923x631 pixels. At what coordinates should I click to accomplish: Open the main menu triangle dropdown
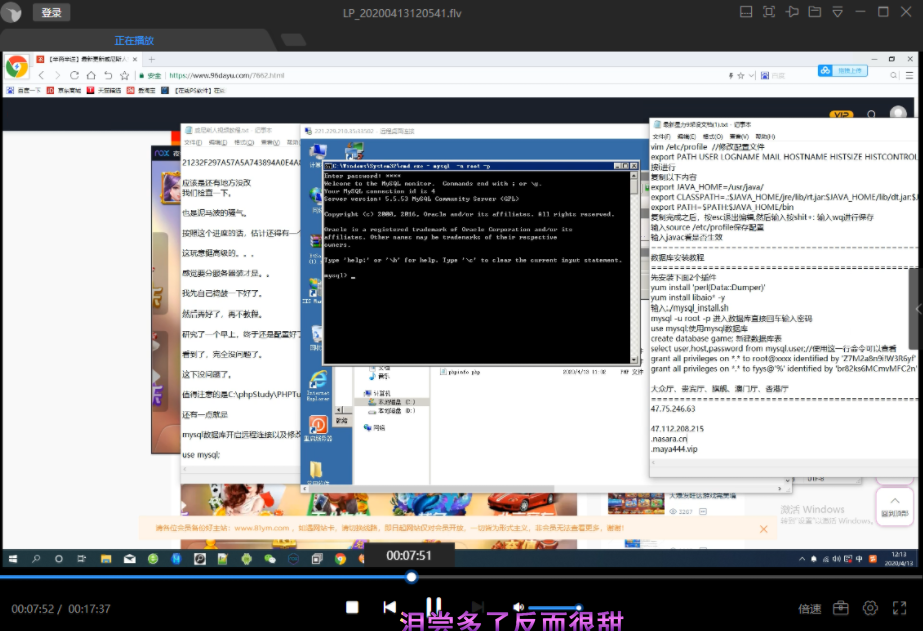click(838, 12)
